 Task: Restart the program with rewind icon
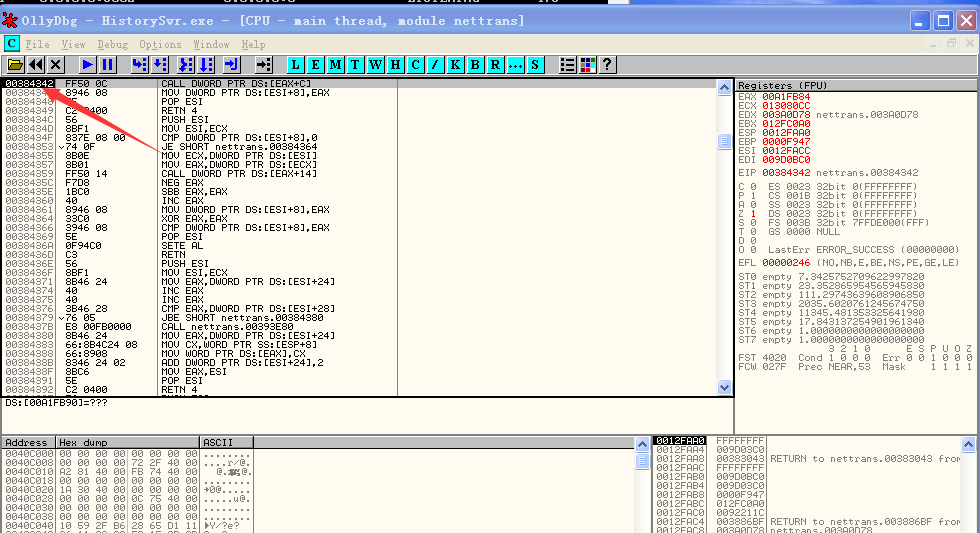[36, 64]
